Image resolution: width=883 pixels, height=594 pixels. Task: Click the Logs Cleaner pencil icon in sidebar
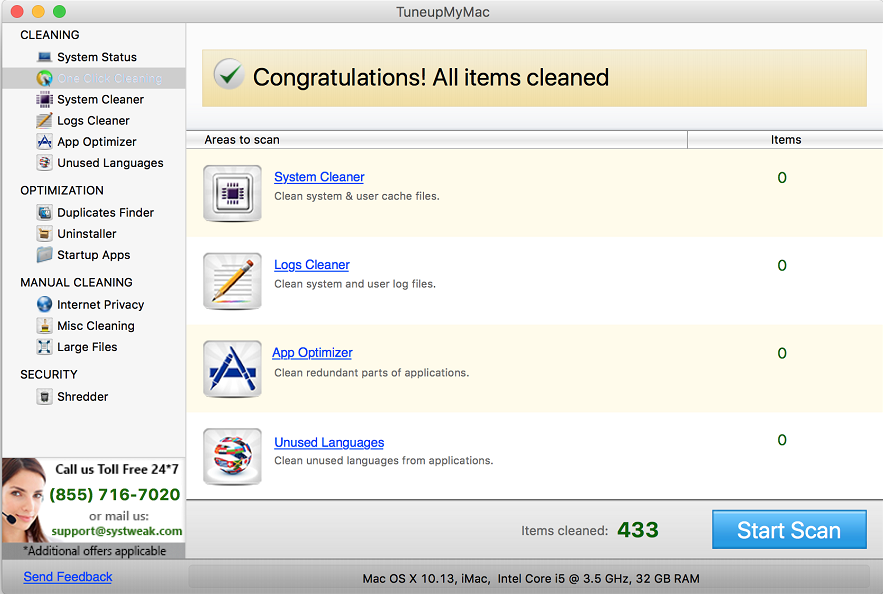pyautogui.click(x=44, y=120)
